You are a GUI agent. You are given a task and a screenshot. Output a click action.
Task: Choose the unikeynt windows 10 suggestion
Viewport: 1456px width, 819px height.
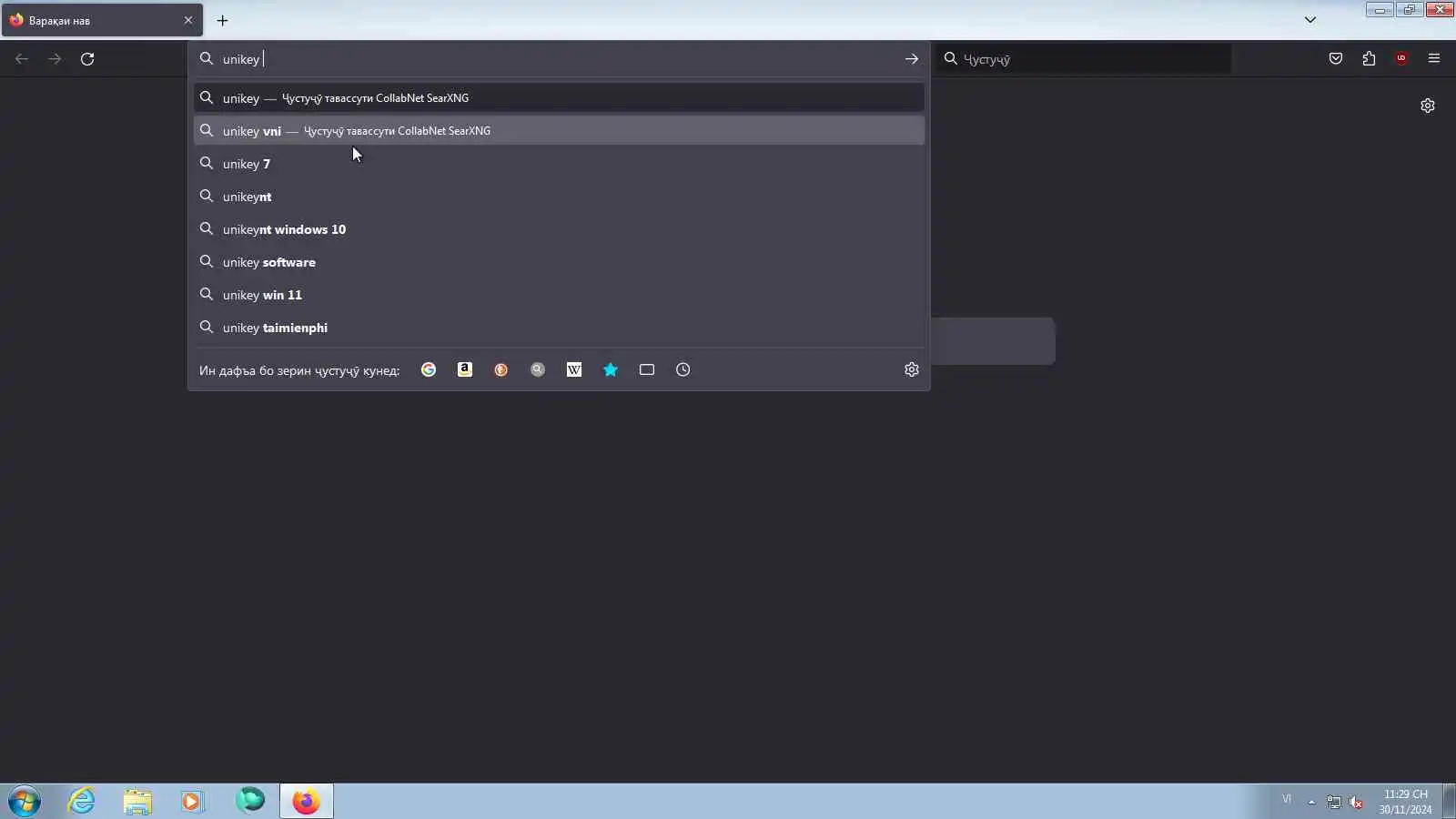click(x=559, y=229)
